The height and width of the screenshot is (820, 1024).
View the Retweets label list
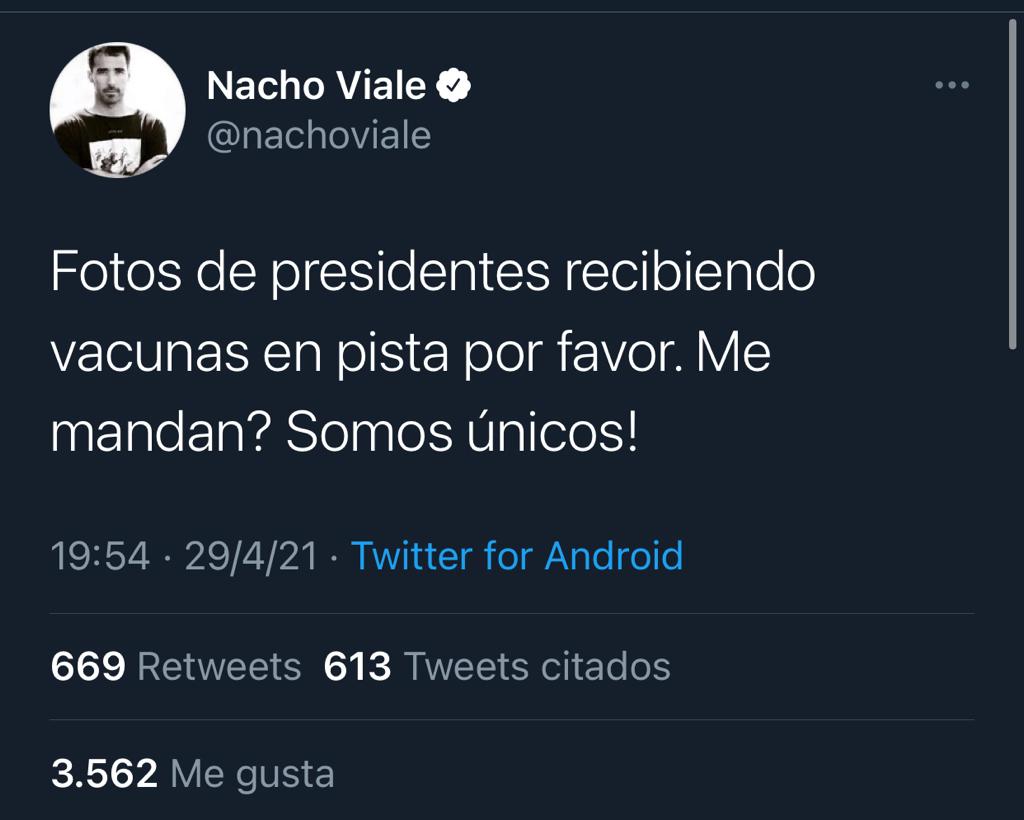click(219, 666)
